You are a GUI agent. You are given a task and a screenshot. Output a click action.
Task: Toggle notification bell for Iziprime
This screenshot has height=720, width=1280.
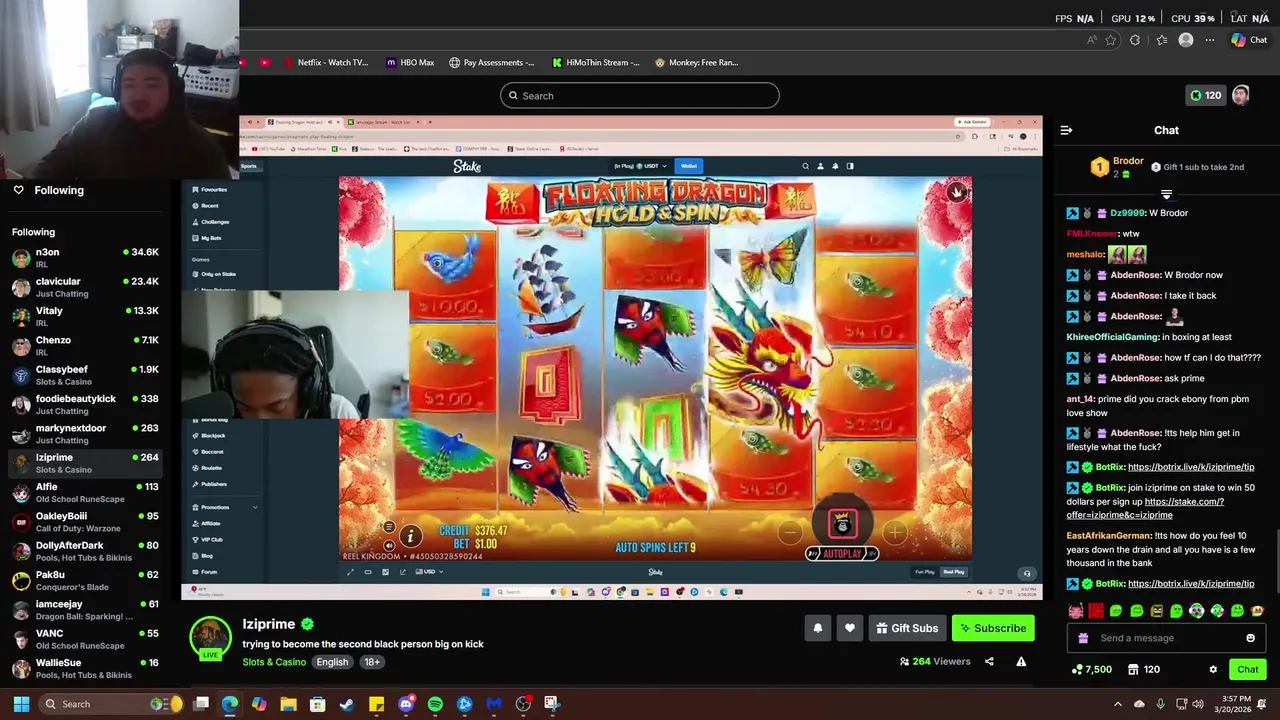coord(817,628)
